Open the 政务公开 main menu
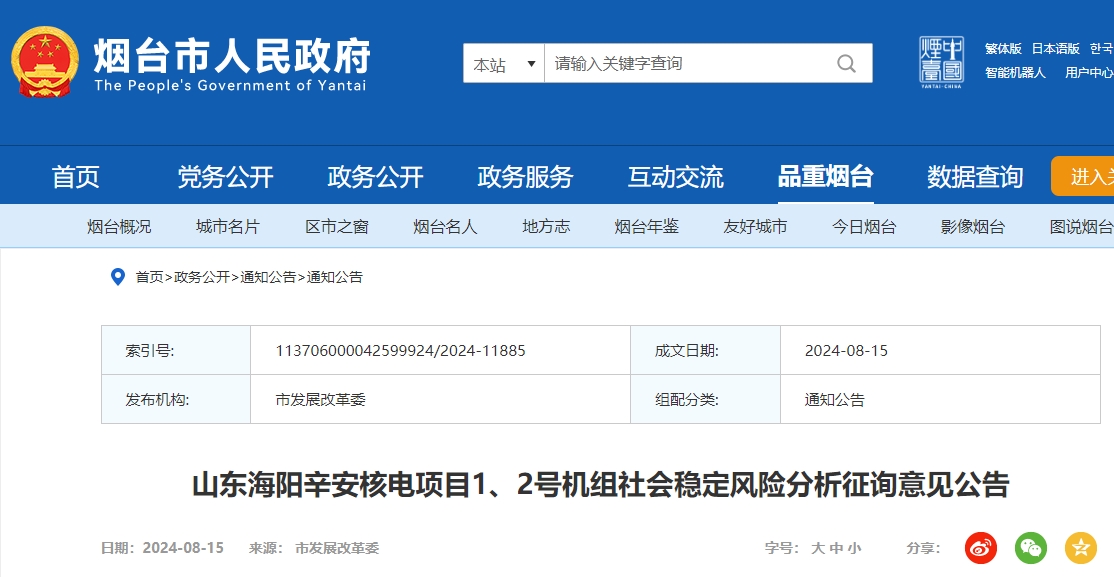Image resolution: width=1114 pixels, height=577 pixels. point(375,177)
